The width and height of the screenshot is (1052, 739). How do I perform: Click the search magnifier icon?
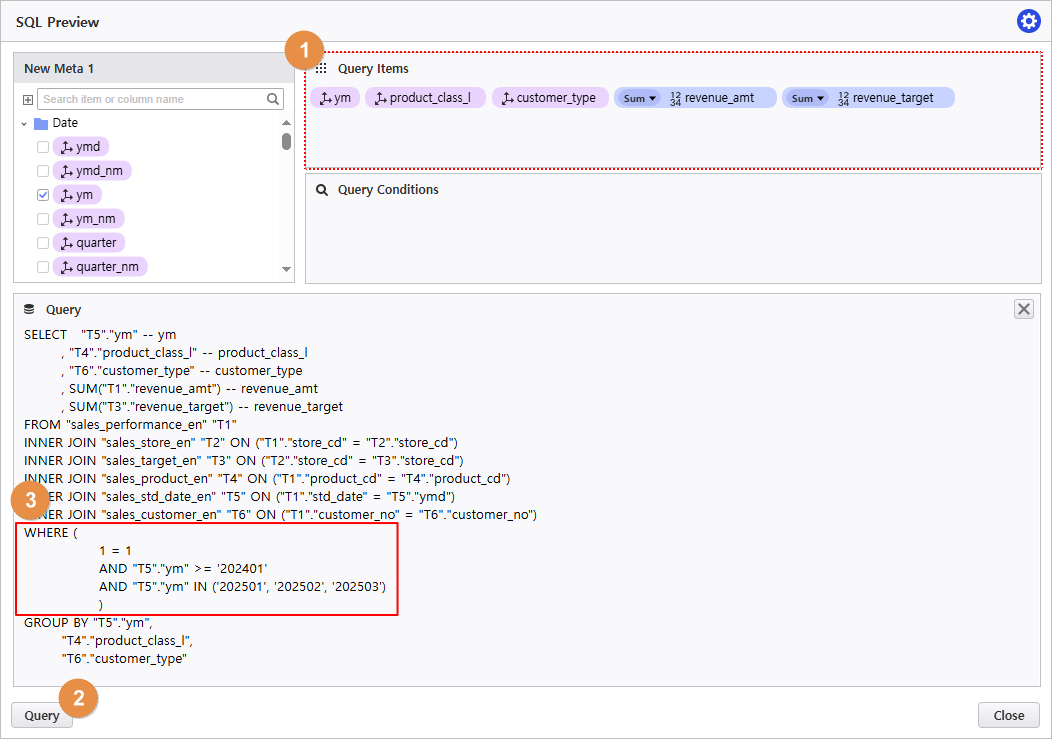tap(273, 99)
